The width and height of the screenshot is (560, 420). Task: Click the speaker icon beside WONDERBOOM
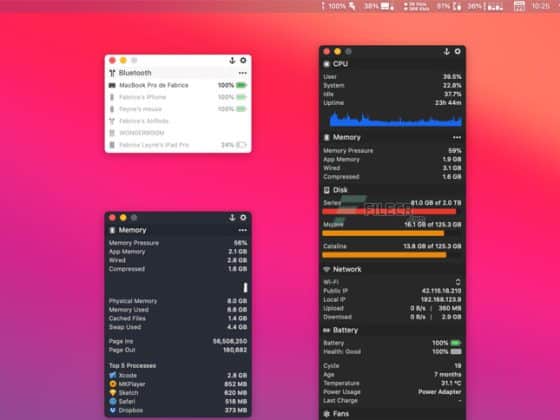click(112, 133)
